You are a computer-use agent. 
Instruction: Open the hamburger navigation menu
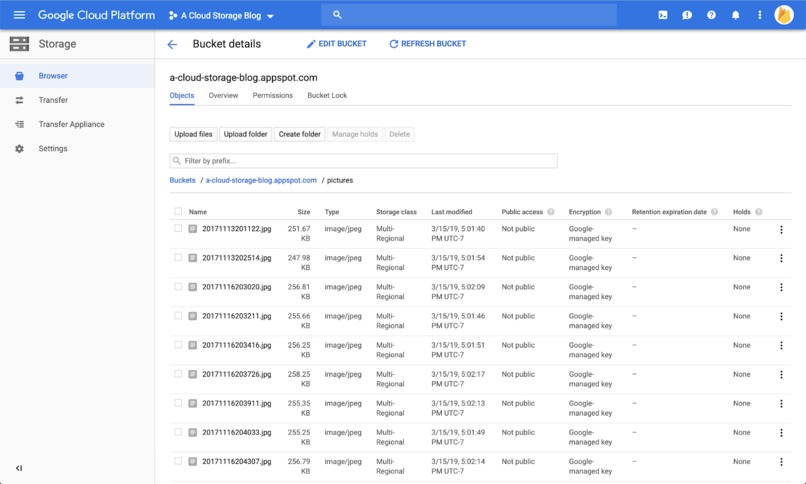coord(19,15)
